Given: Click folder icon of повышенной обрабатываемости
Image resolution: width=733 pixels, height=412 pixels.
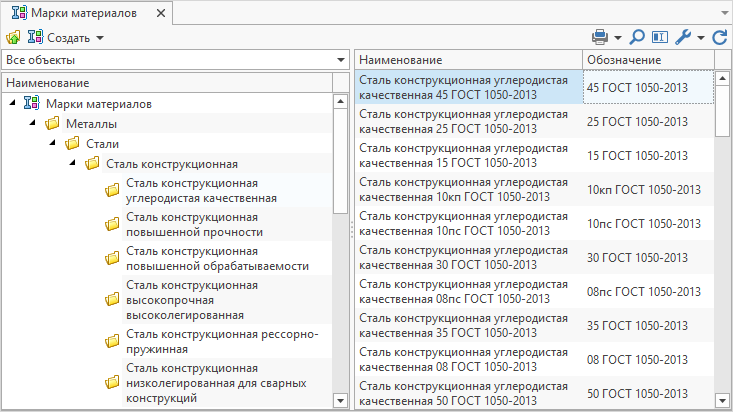Looking at the screenshot, I should point(112,259).
